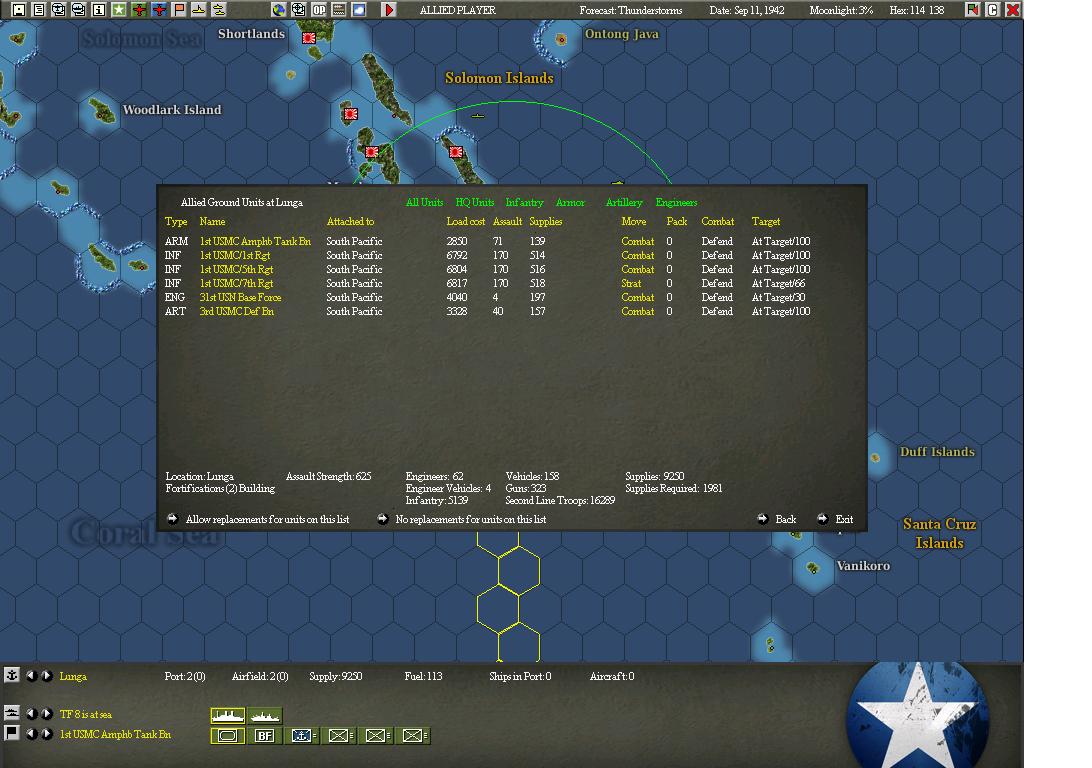Click right arrow beside 1st USMC Amphb Tank Bn

(47, 734)
